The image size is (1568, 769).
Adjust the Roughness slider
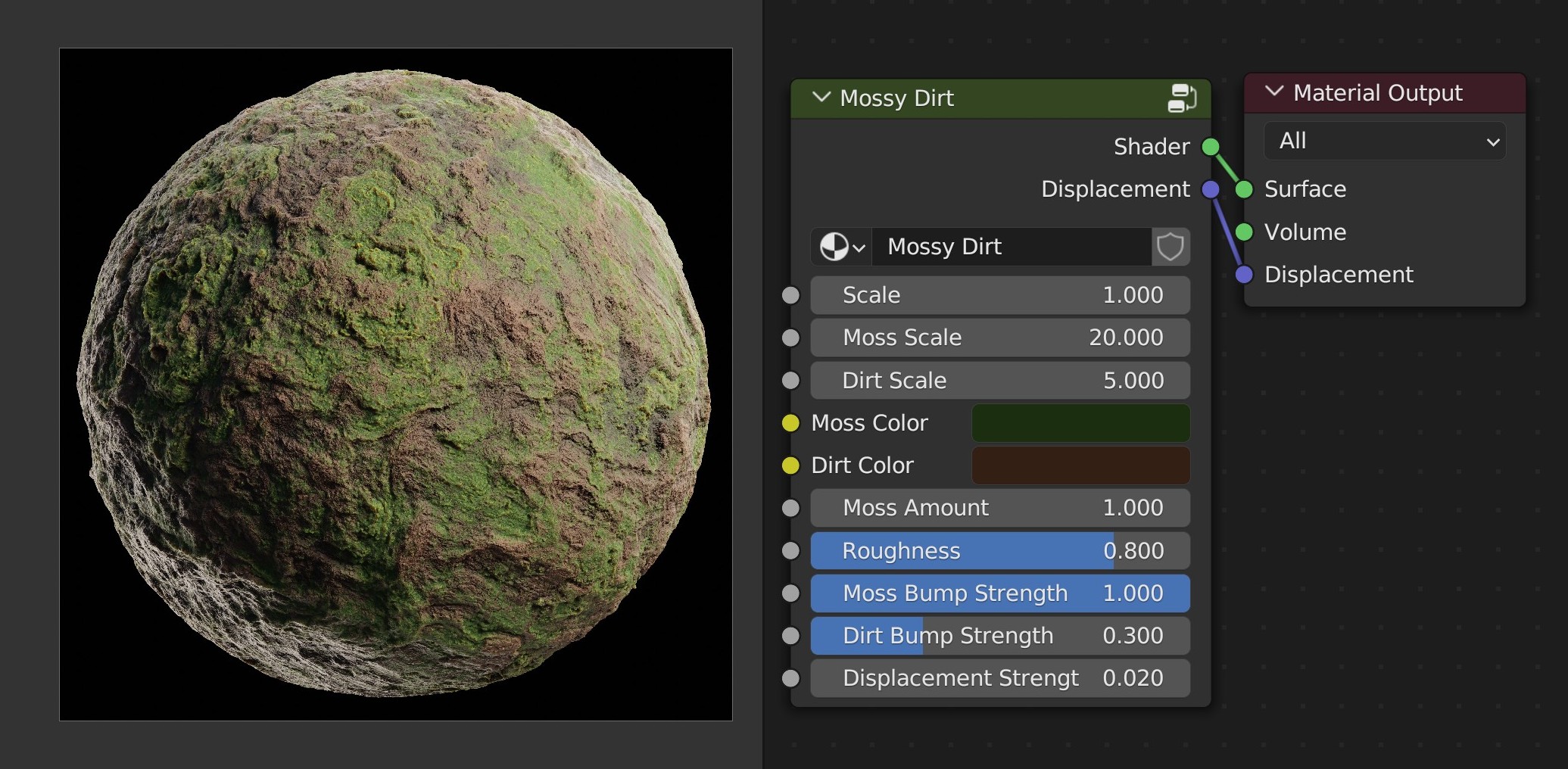point(999,551)
